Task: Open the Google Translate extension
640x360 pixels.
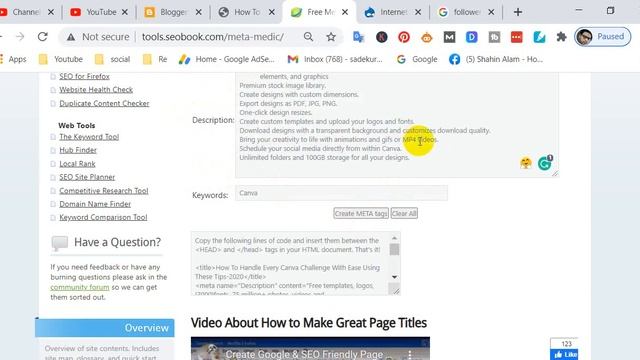Action: 358,37
